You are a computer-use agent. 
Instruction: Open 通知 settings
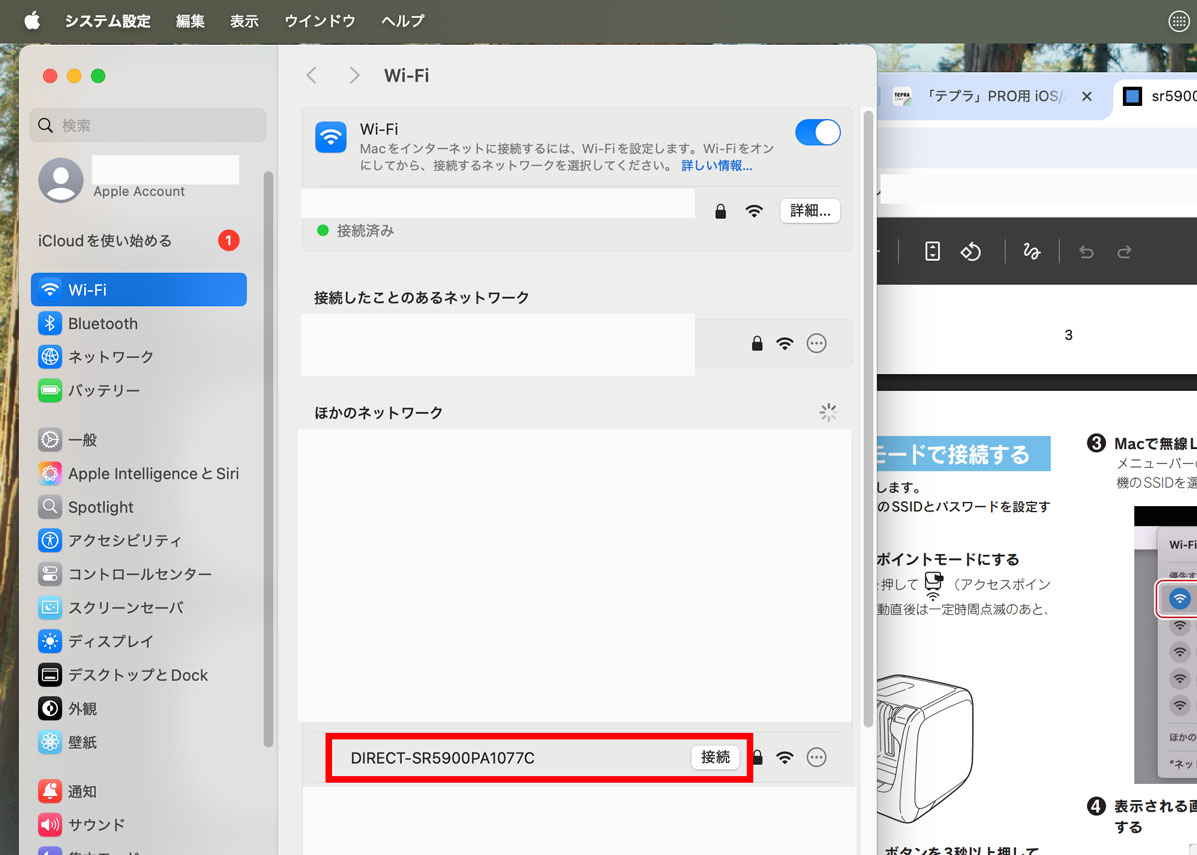(138, 792)
